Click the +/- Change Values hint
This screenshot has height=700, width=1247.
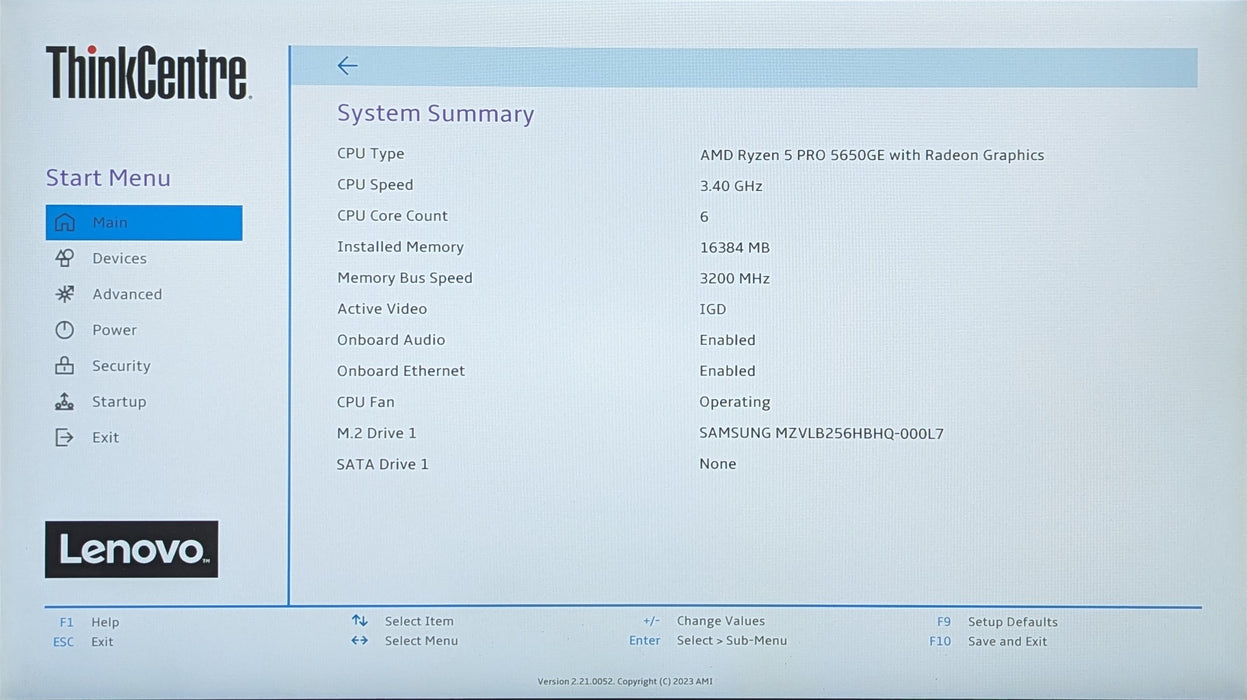704,621
